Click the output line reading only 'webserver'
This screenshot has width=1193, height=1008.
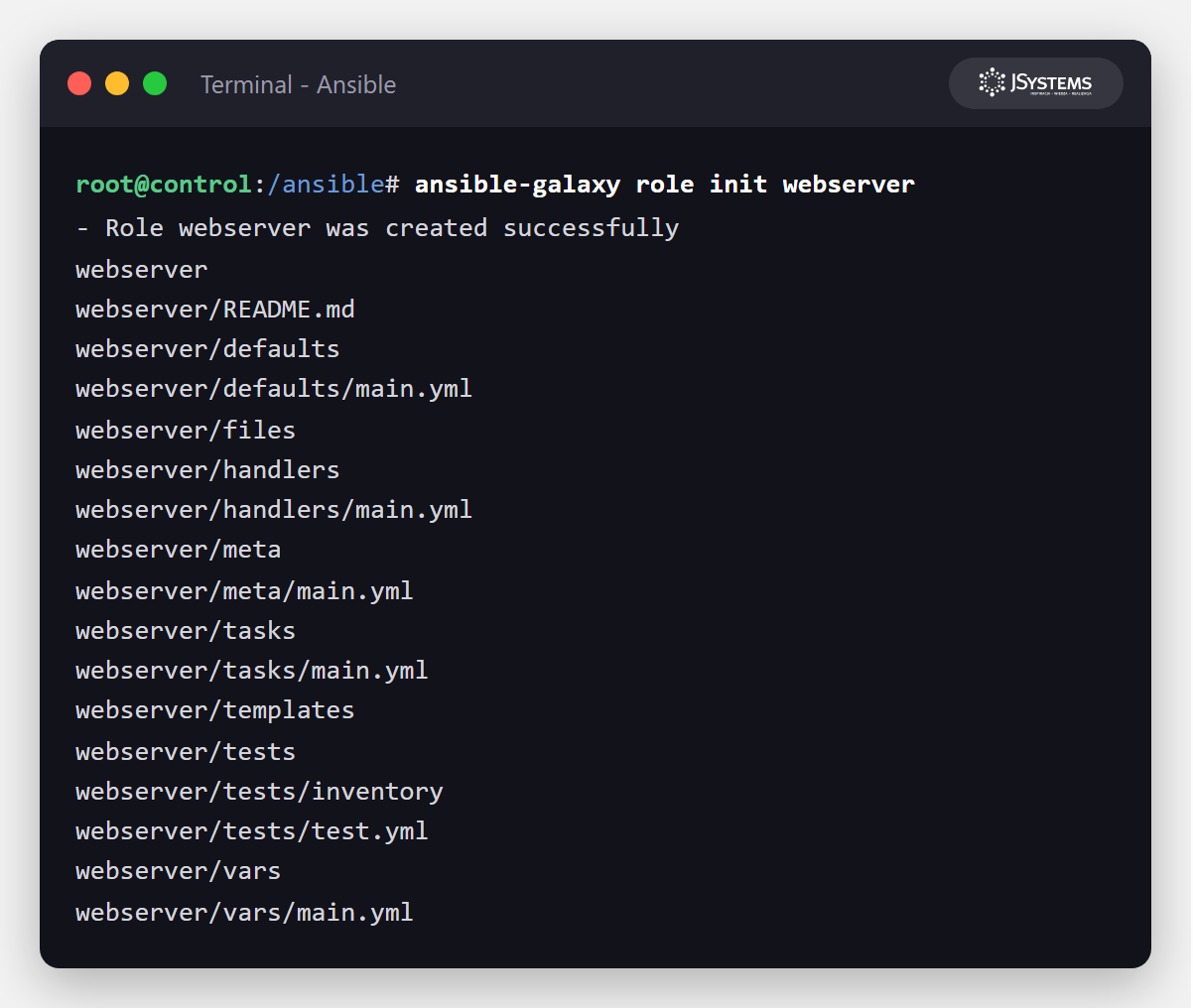(x=142, y=270)
